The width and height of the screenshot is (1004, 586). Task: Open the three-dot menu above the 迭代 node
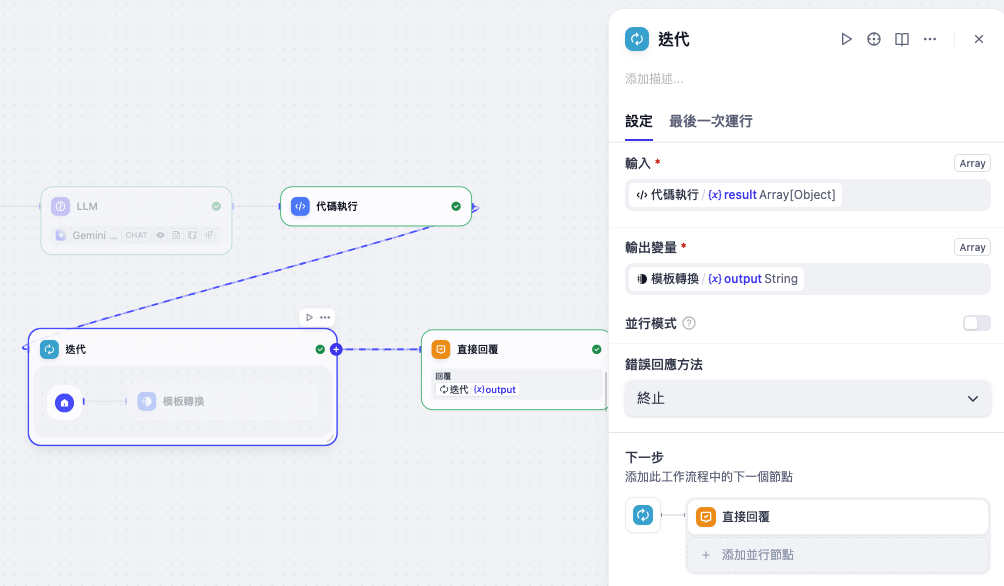tap(325, 317)
